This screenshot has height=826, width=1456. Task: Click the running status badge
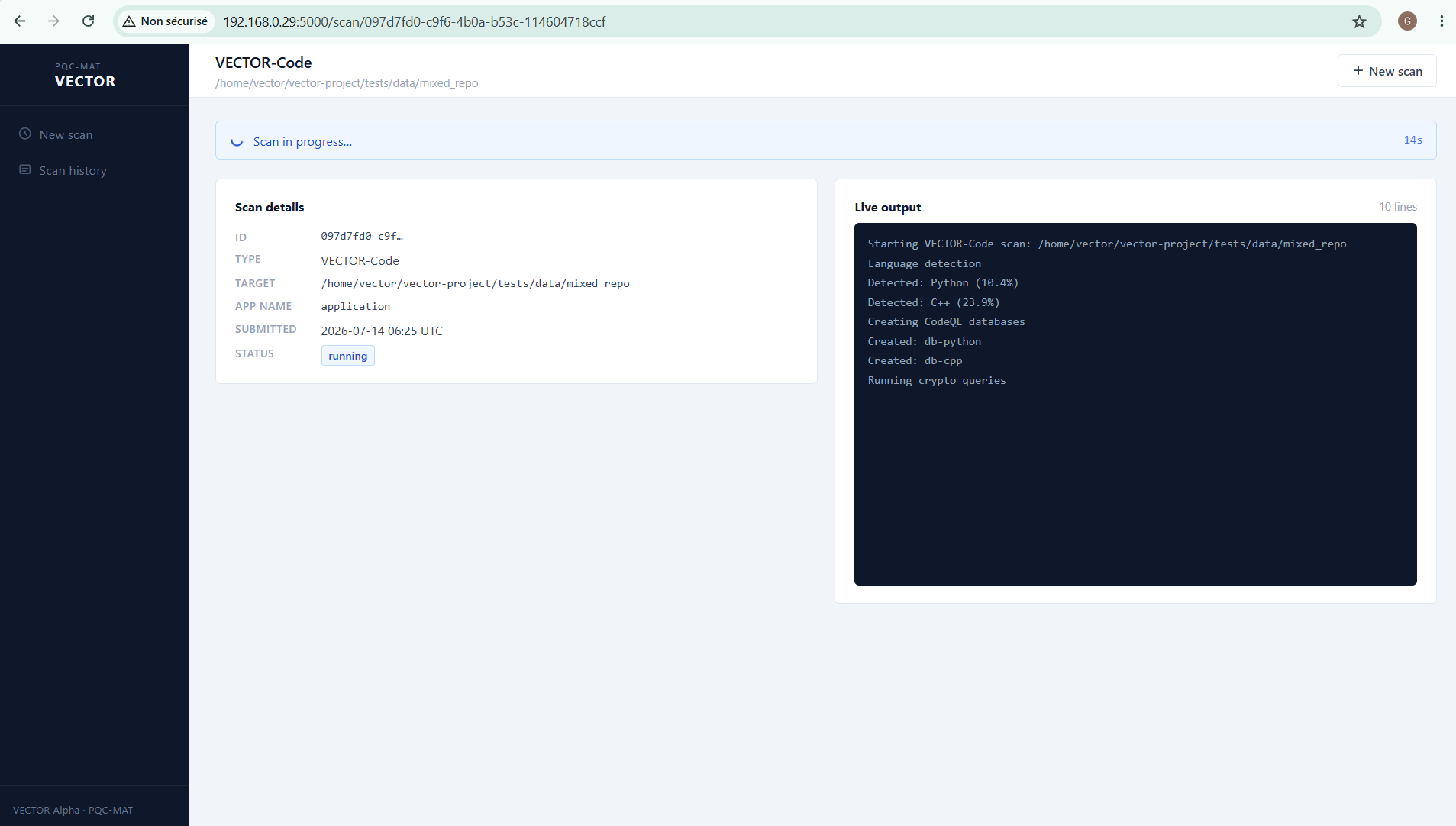(348, 356)
